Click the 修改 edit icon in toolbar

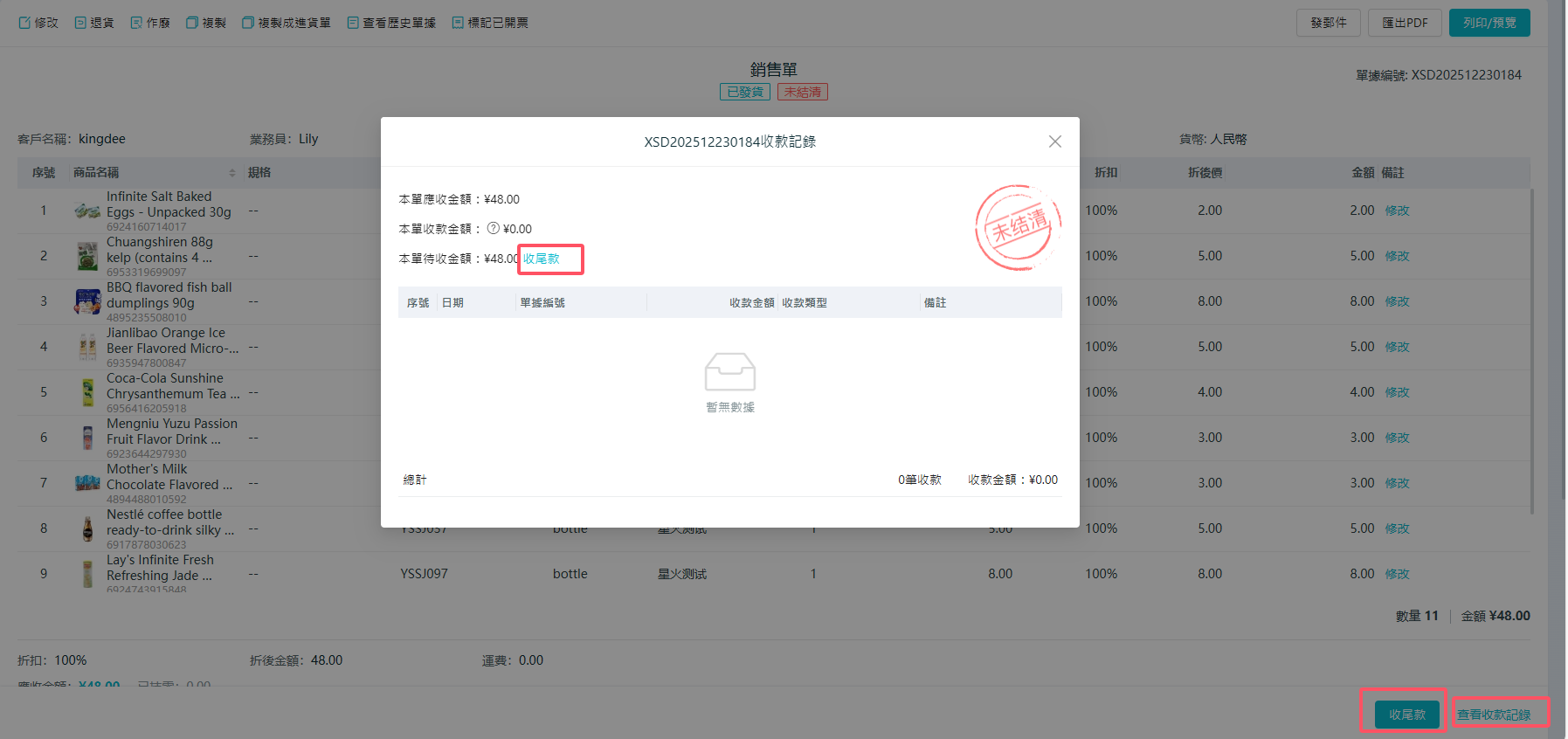[x=24, y=23]
